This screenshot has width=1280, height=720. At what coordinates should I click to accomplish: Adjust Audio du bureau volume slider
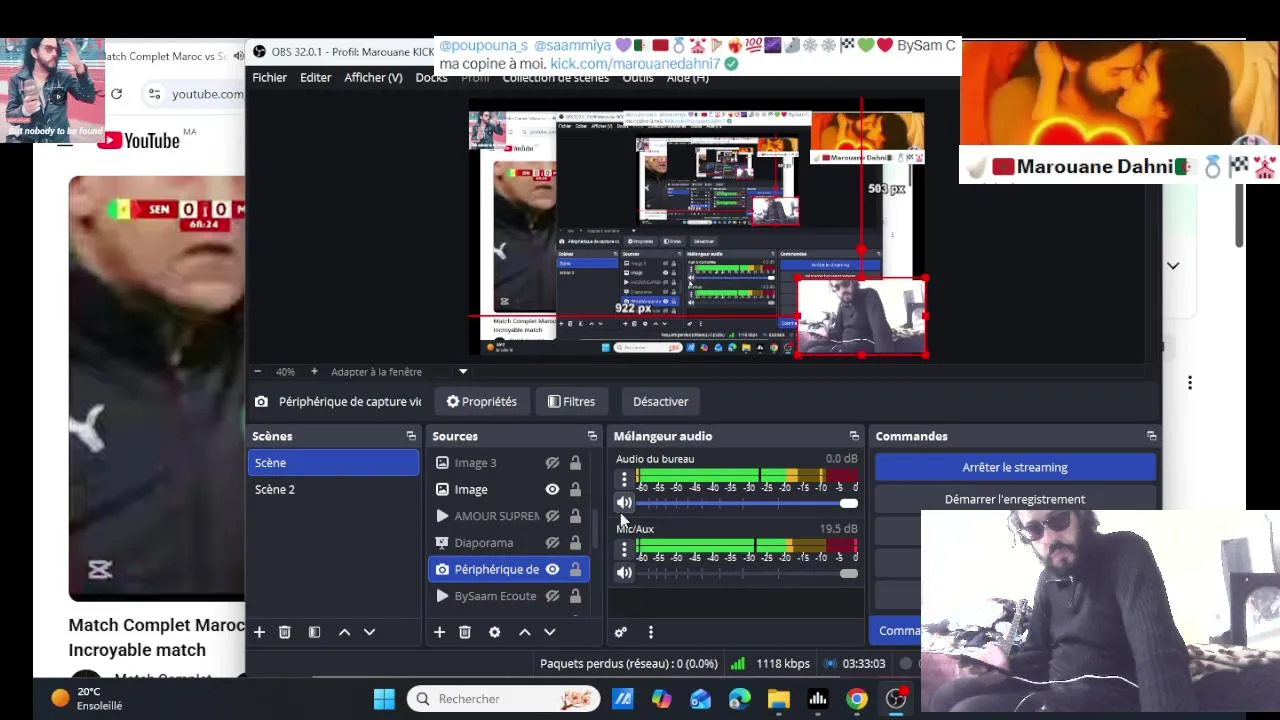[747, 503]
